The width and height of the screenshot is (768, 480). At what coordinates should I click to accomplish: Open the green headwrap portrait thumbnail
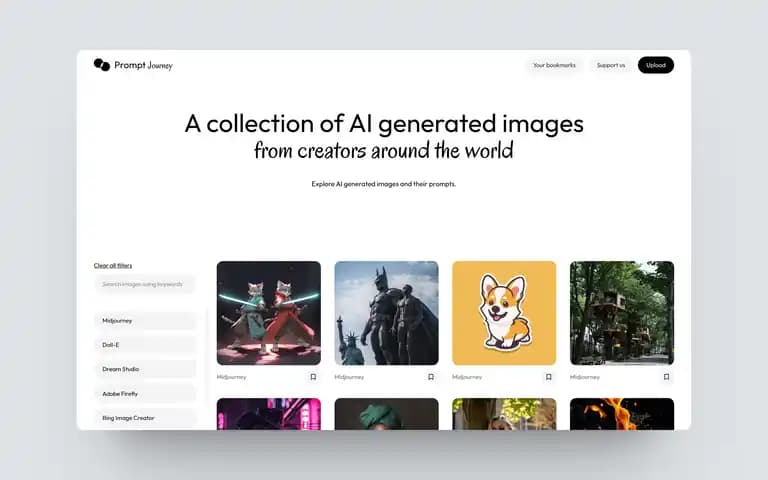(386, 414)
